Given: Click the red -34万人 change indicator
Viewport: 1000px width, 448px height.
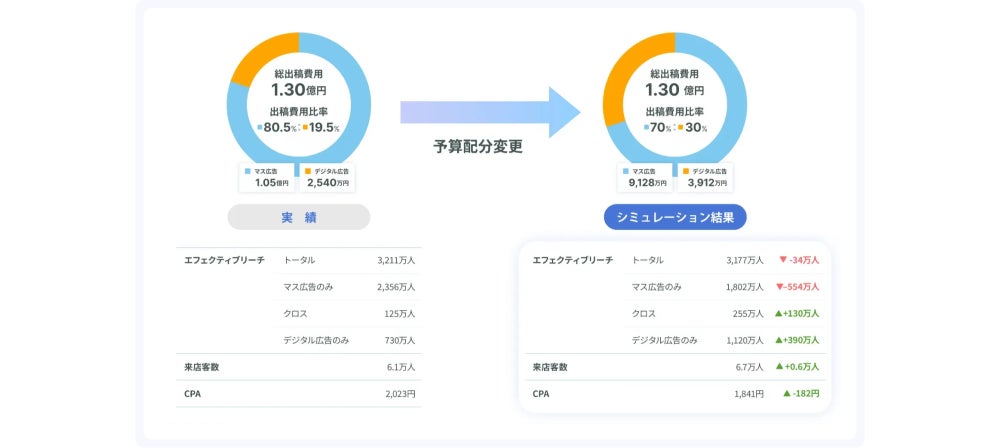Looking at the screenshot, I should coord(799,260).
